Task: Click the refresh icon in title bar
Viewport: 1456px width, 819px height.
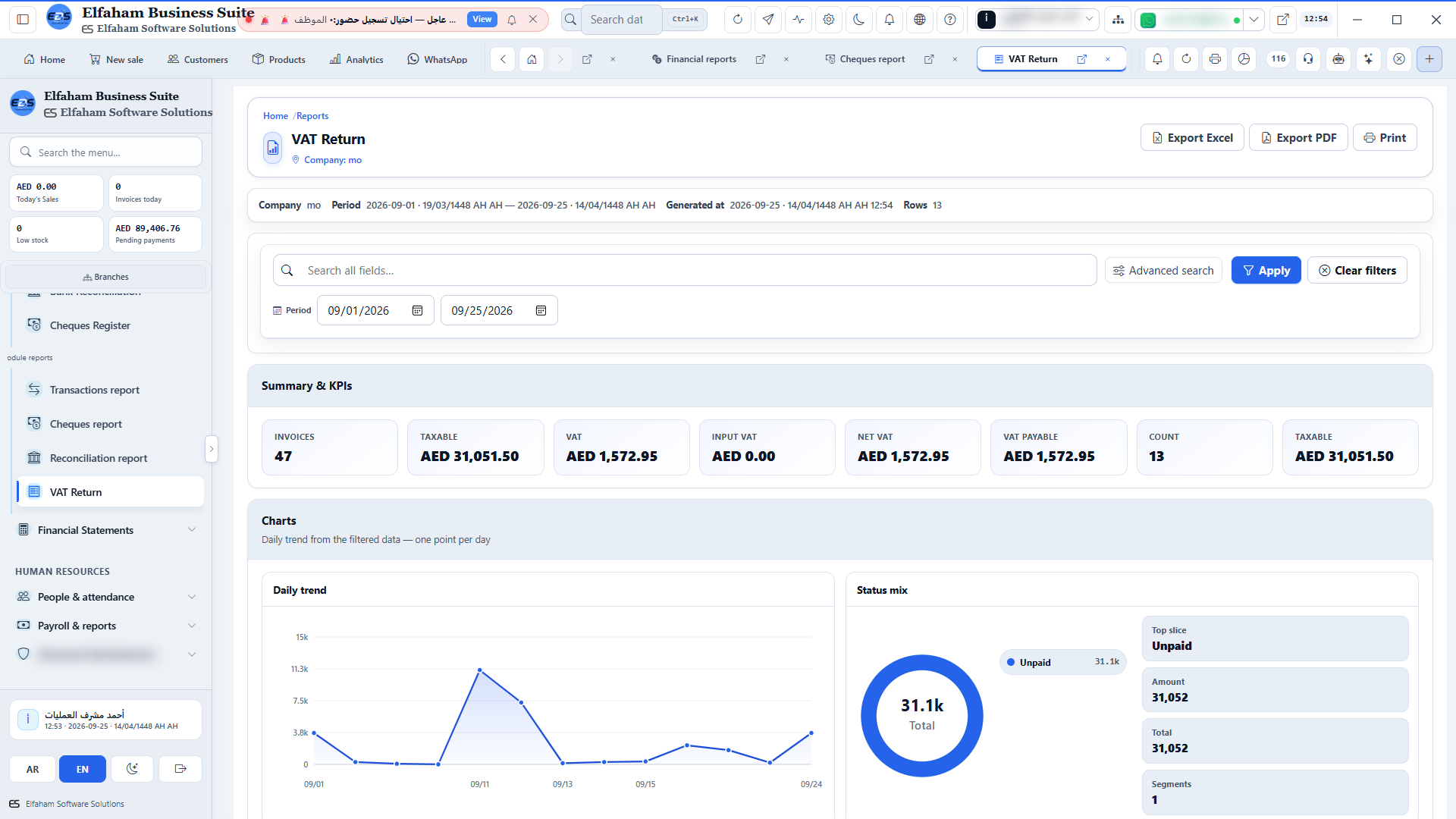Action: [x=737, y=20]
